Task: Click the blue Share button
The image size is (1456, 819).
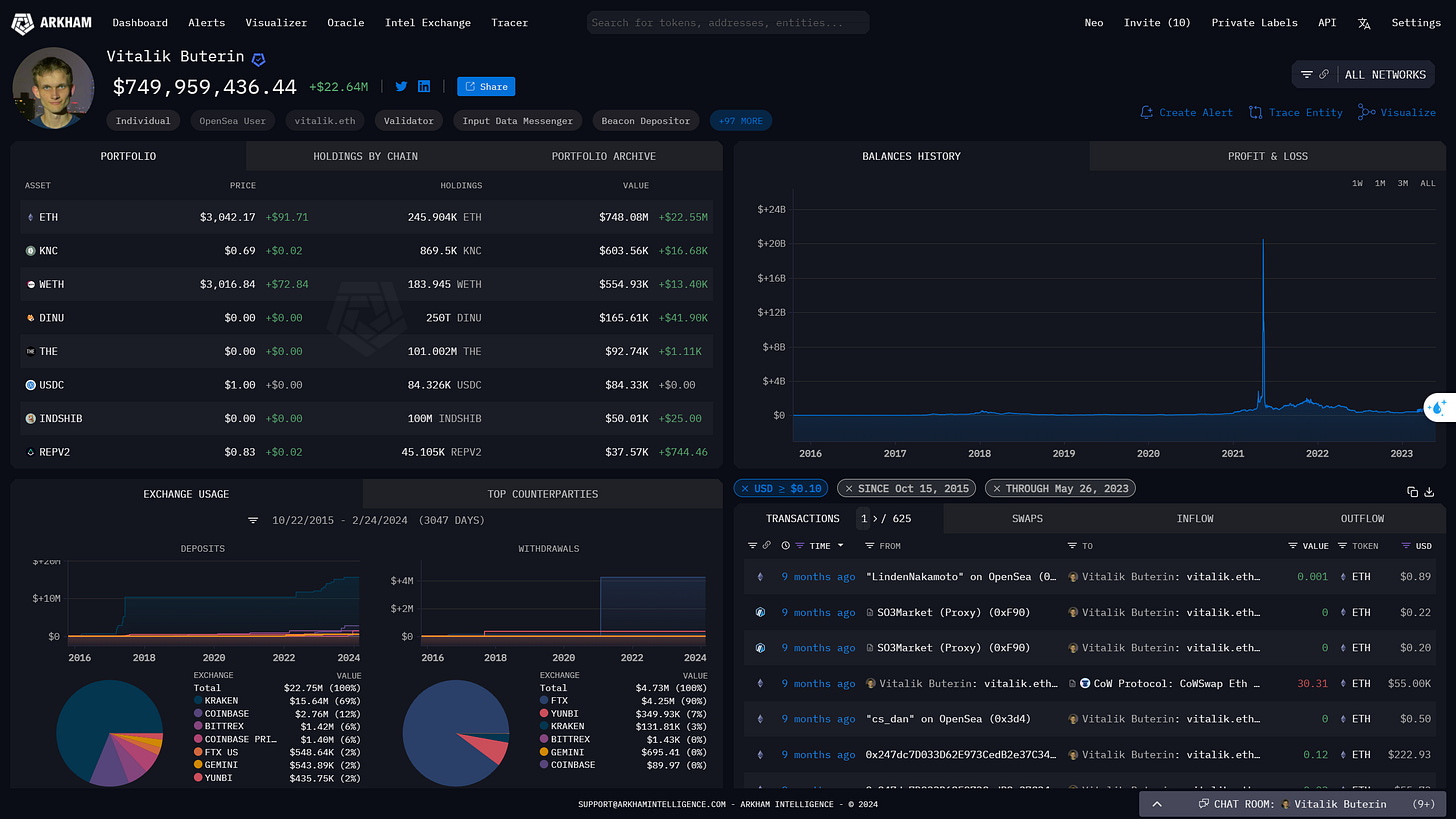Action: click(x=486, y=87)
